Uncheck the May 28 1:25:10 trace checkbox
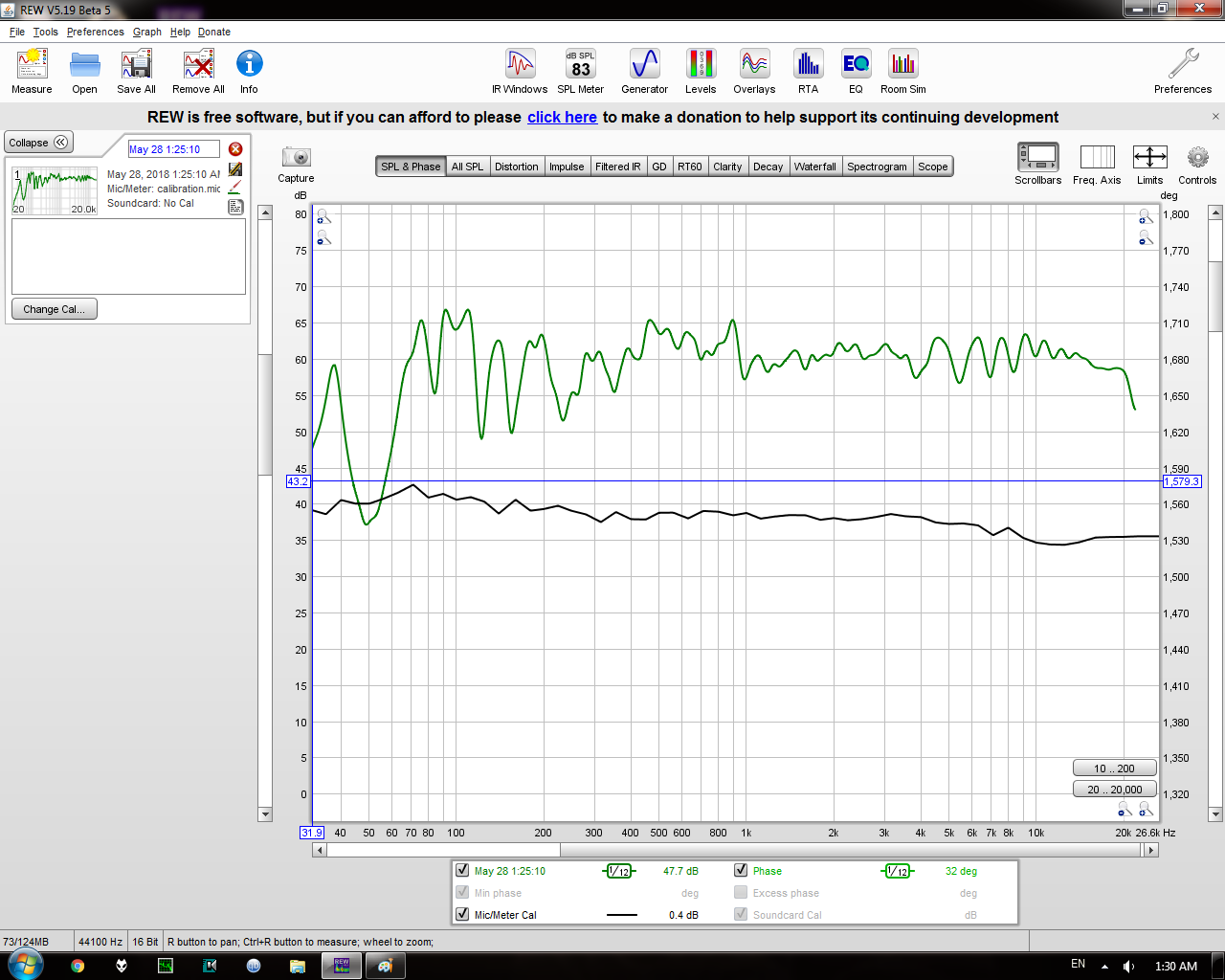The height and width of the screenshot is (980, 1225). (463, 870)
